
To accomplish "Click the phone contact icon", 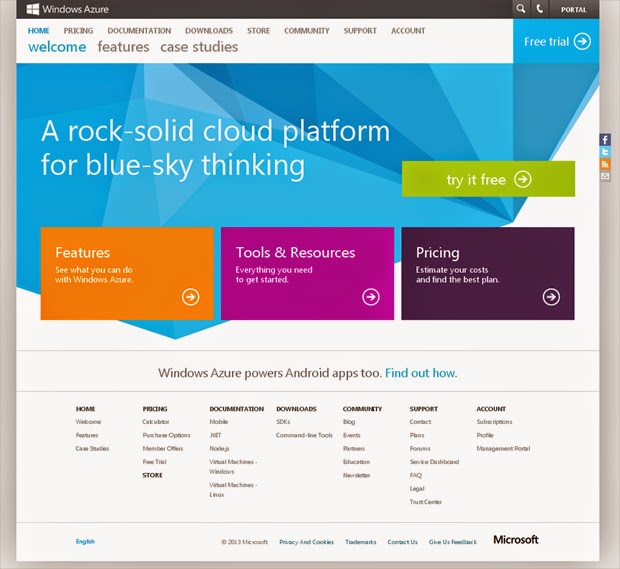I will [539, 9].
